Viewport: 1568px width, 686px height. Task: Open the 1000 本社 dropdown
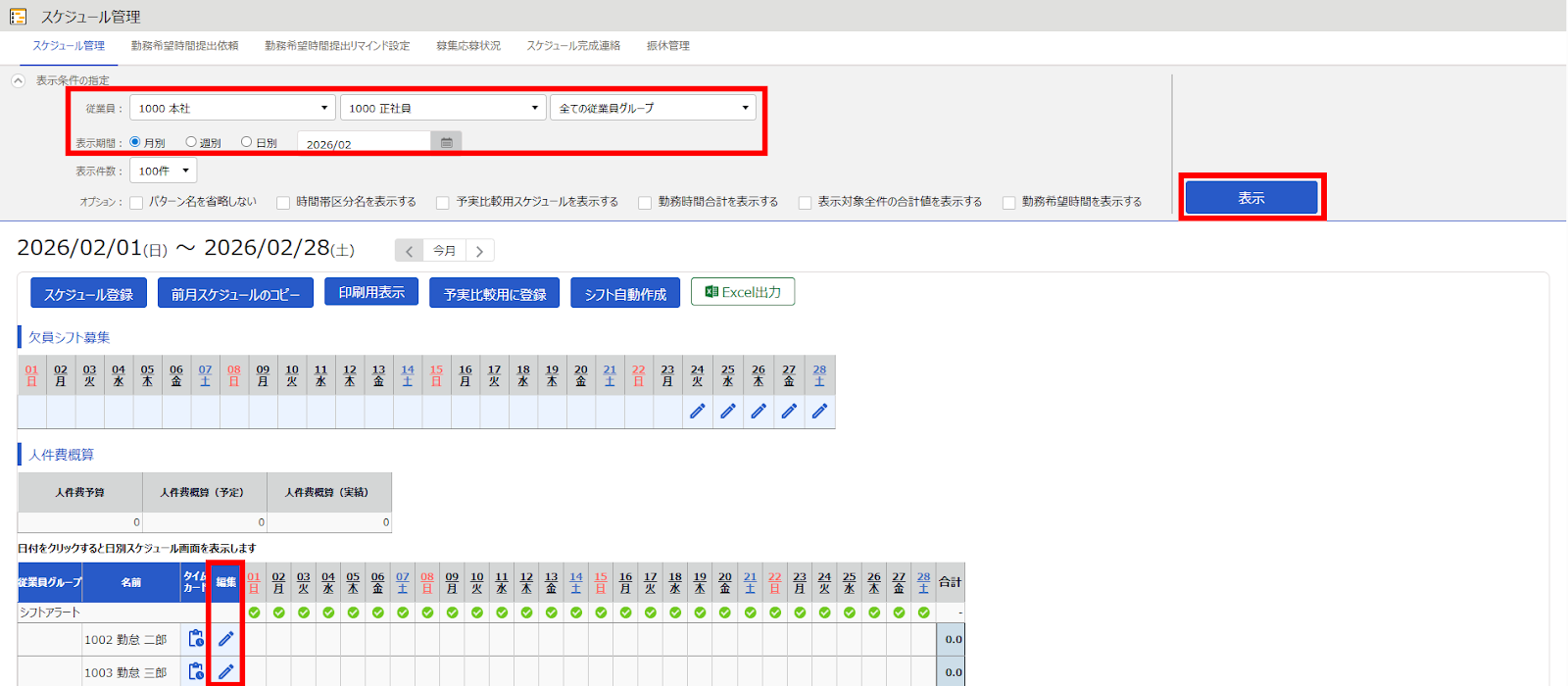(x=232, y=108)
